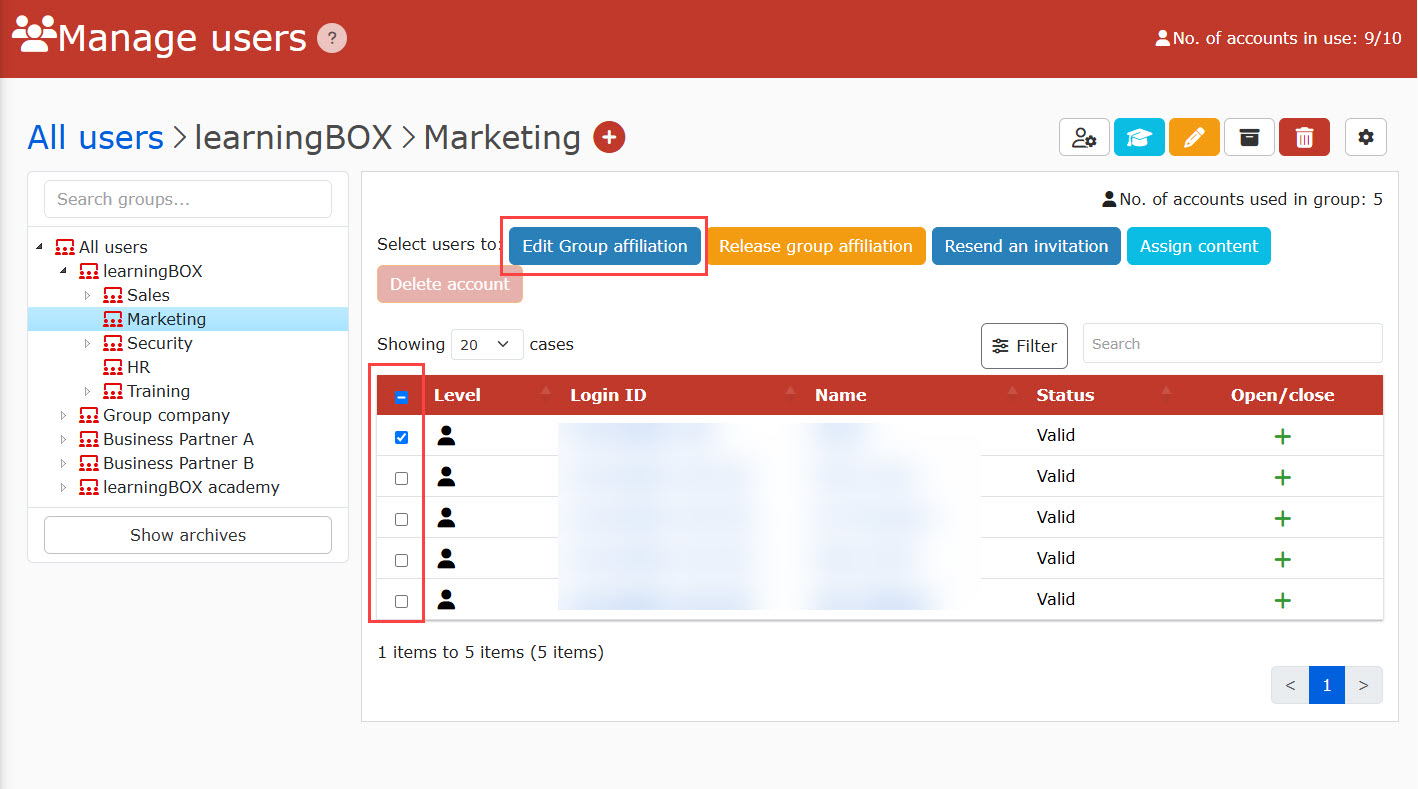Open the gear settings icon button
This screenshot has width=1418, height=789.
(1366, 137)
